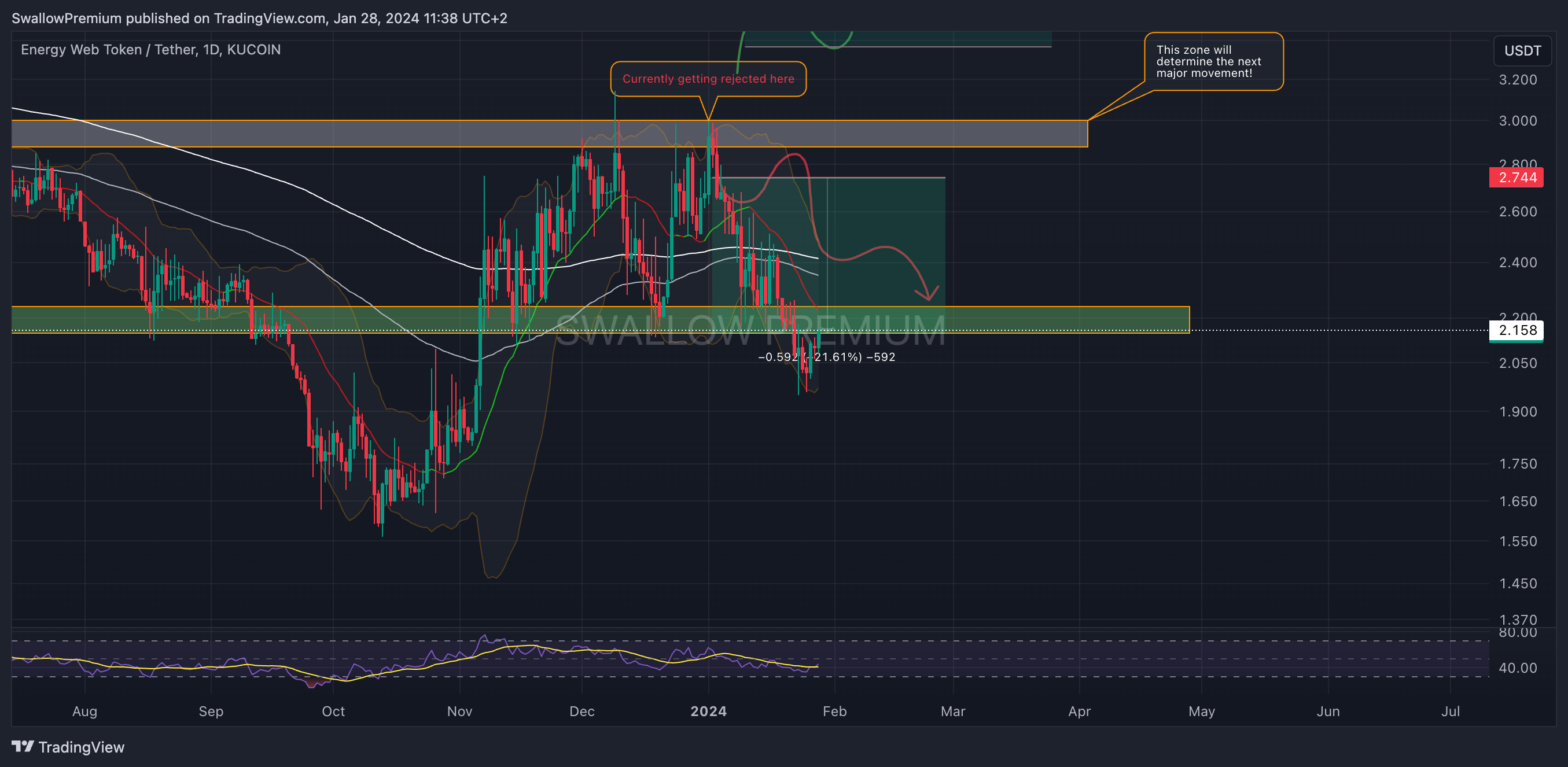Viewport: 1568px width, 767px height.
Task: Click the 'Currently getting rejected here' callout
Action: [708, 79]
